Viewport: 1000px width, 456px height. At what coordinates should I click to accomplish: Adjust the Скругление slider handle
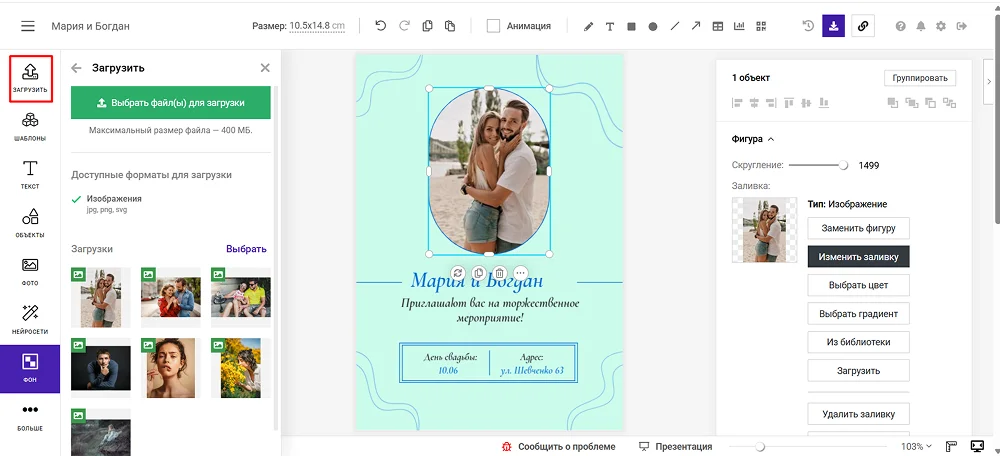click(x=843, y=165)
